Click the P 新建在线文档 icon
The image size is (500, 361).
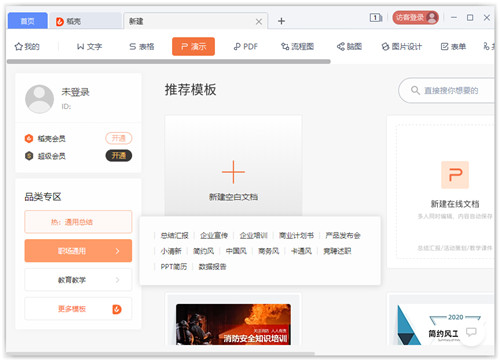[455, 175]
